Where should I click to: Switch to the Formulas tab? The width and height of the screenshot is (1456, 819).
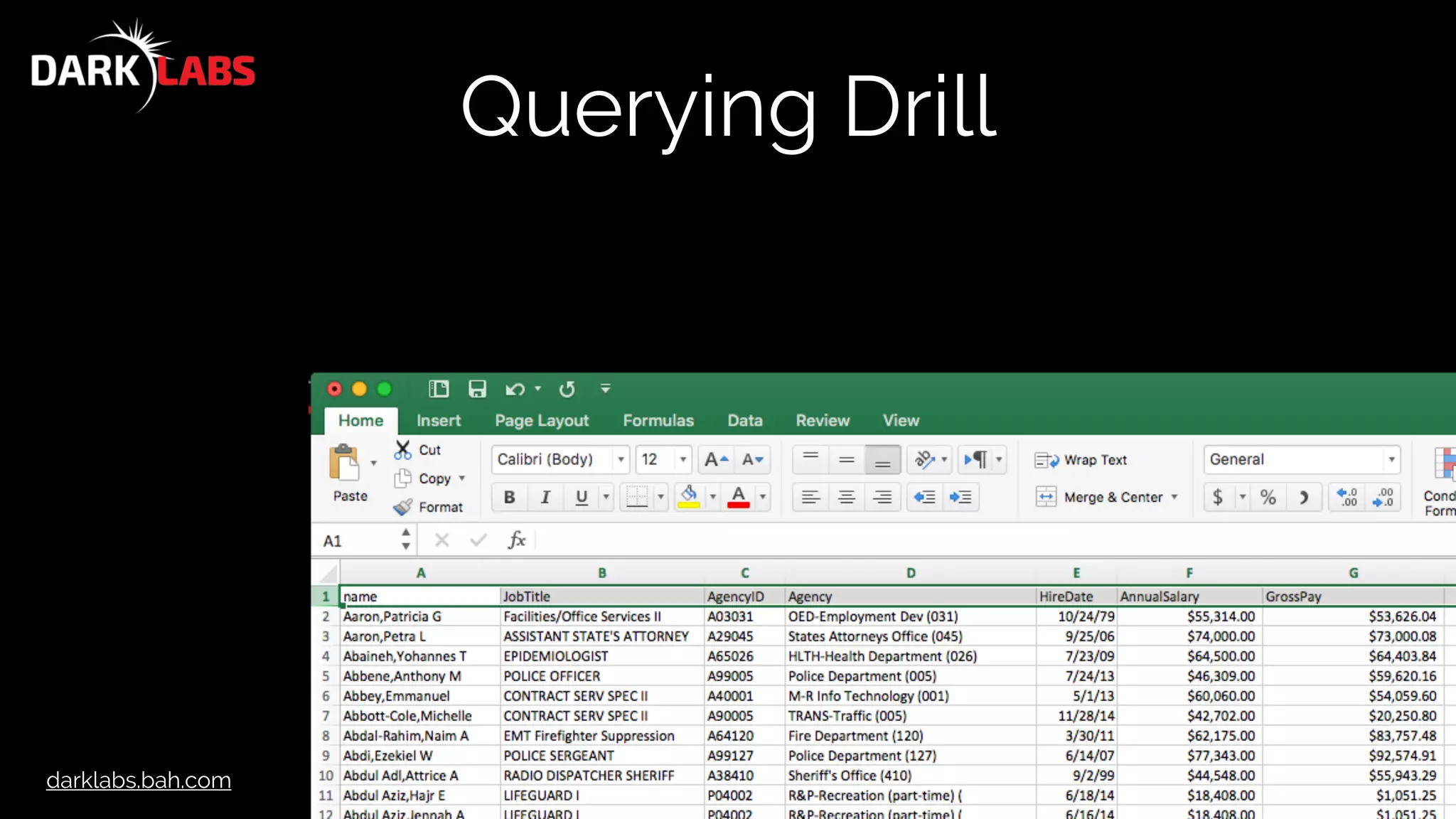pyautogui.click(x=658, y=421)
